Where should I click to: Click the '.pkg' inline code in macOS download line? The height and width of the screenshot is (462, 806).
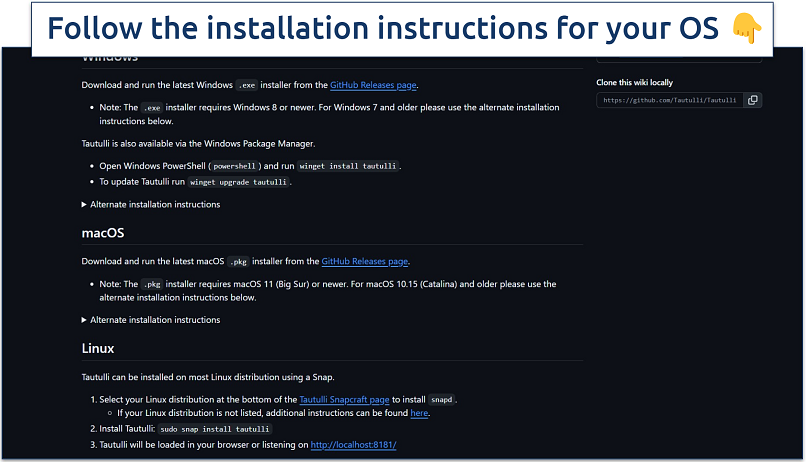pos(238,262)
